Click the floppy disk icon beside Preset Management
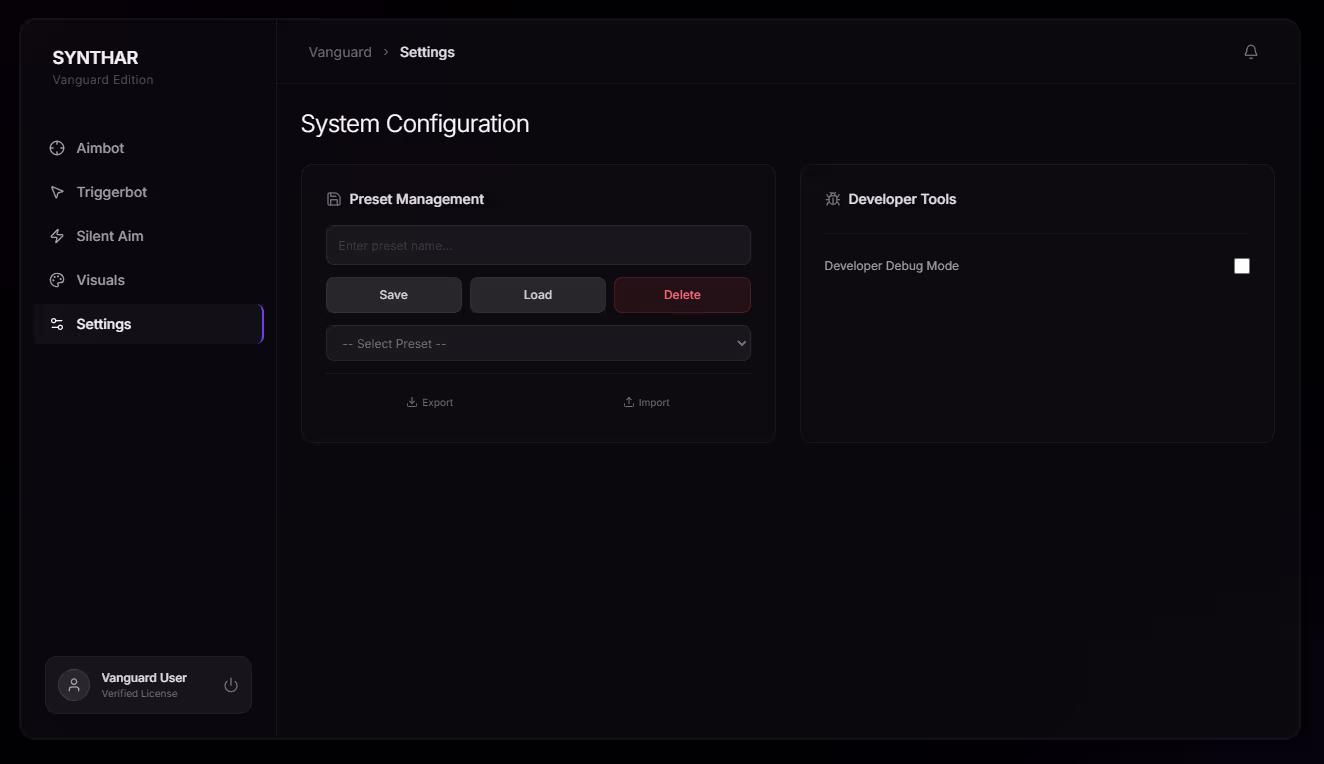 click(334, 199)
